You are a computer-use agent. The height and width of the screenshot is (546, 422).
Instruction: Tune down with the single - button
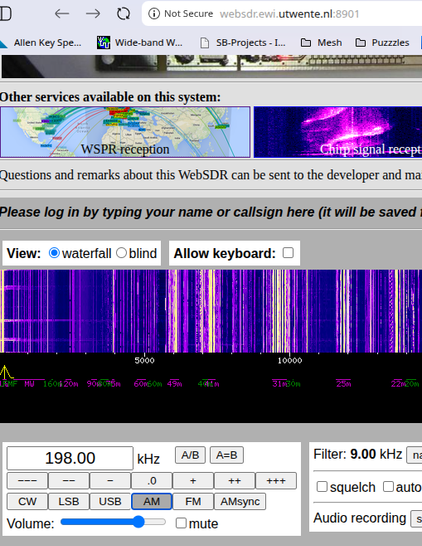tap(110, 481)
